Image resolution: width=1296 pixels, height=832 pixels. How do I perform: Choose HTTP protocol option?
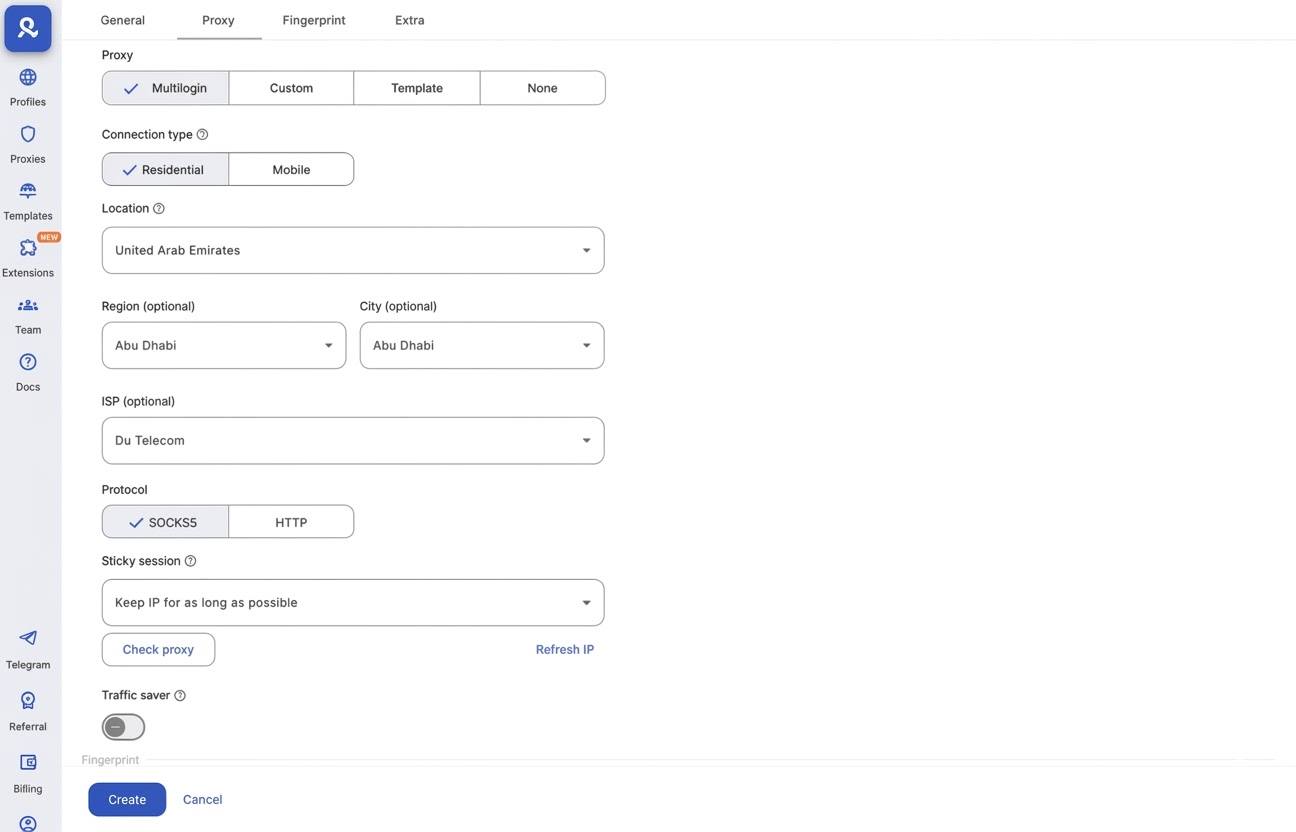[291, 522]
